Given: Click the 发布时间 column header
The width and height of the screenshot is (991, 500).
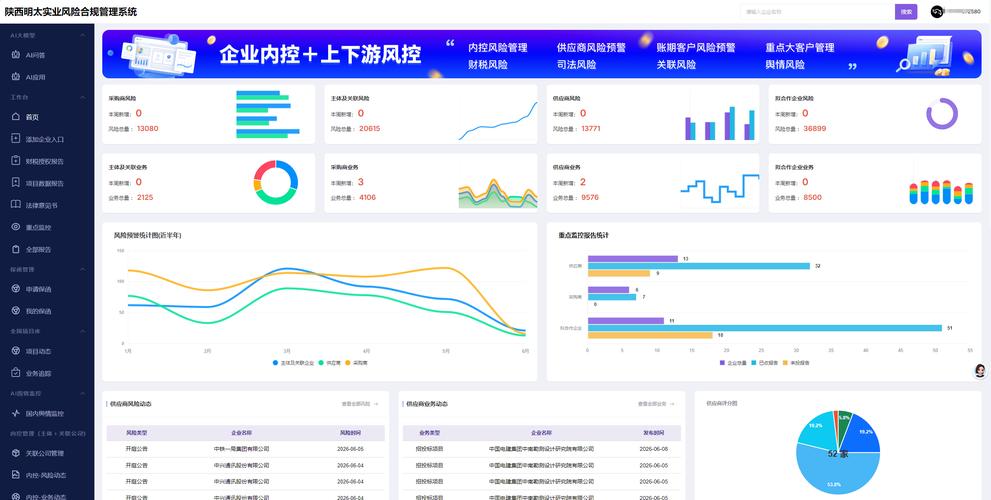Looking at the screenshot, I should pos(654,433).
